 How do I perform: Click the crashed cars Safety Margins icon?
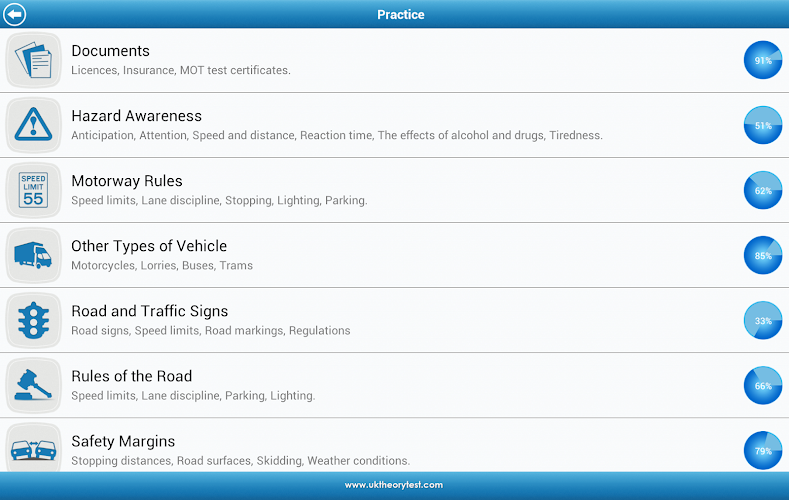point(34,448)
